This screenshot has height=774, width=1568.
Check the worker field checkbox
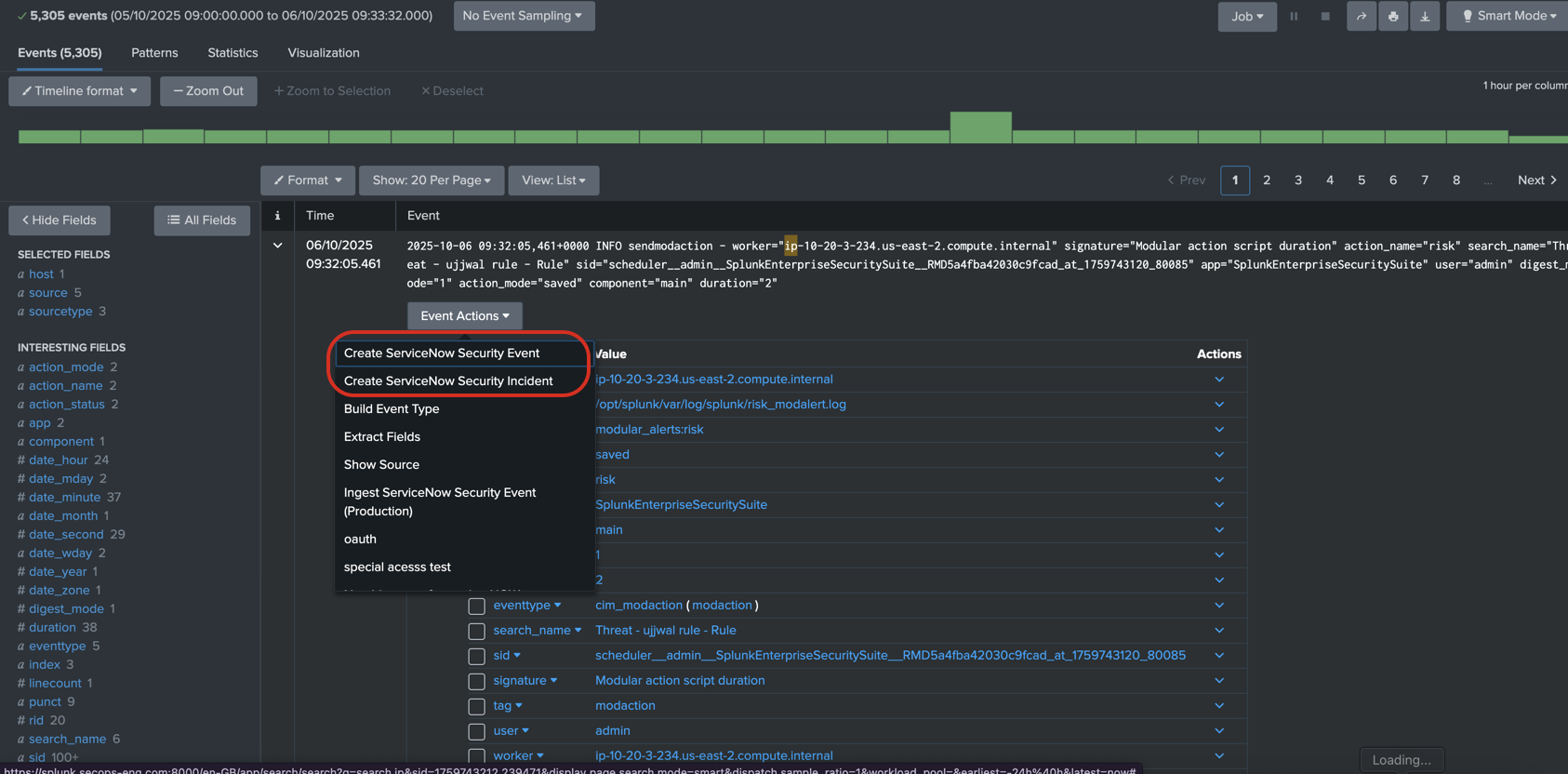click(x=476, y=756)
